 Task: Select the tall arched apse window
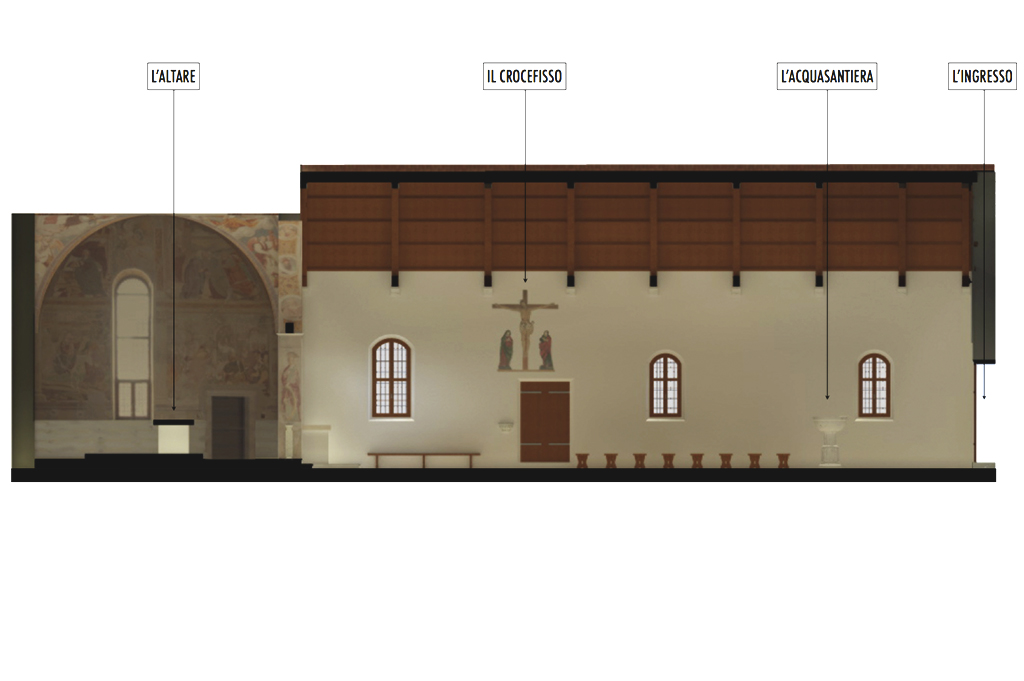(x=132, y=345)
